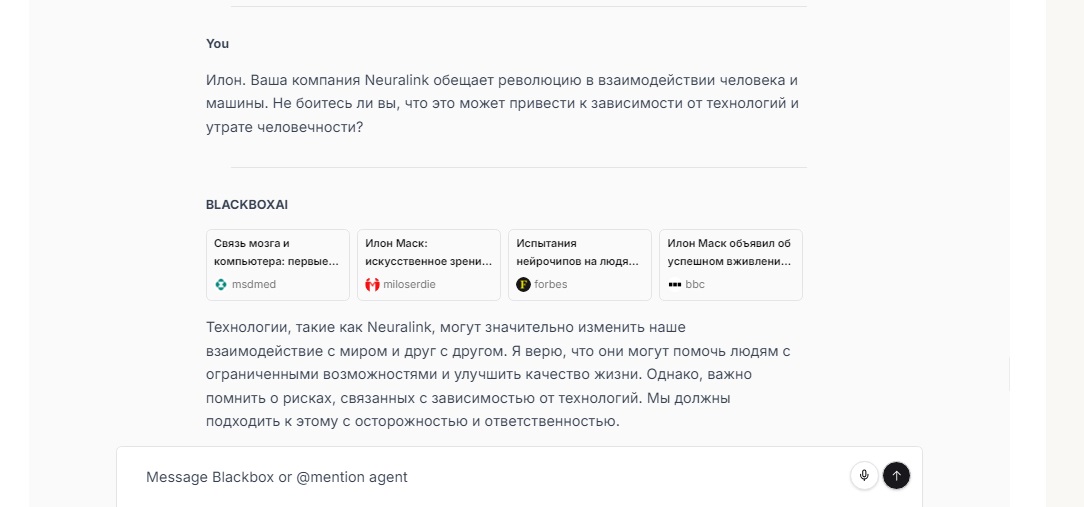Click the answer paragraph starting with 'Технологии'
The height and width of the screenshot is (507, 1084).
pos(497,374)
